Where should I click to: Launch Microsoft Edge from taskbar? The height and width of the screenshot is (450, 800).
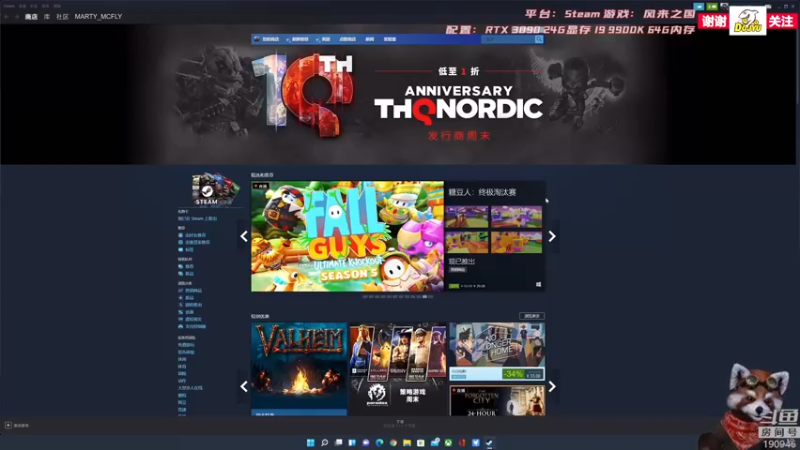tap(380, 442)
